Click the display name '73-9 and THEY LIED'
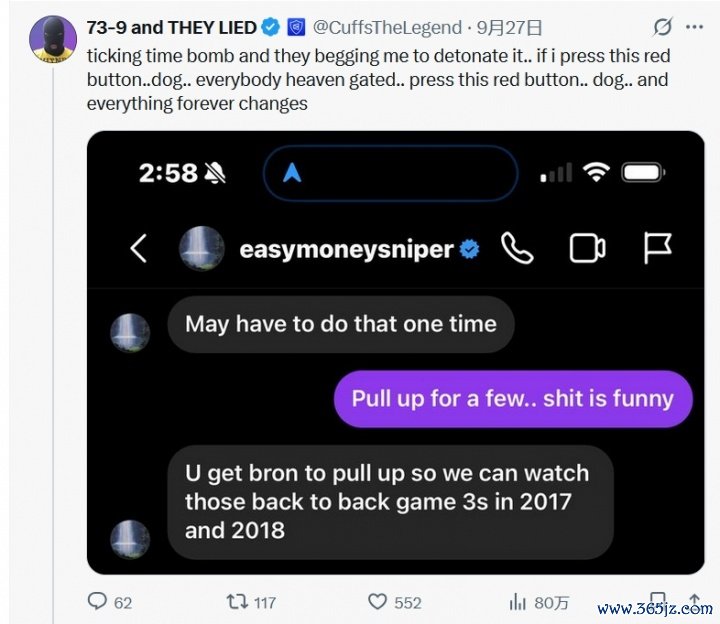 click(x=172, y=27)
